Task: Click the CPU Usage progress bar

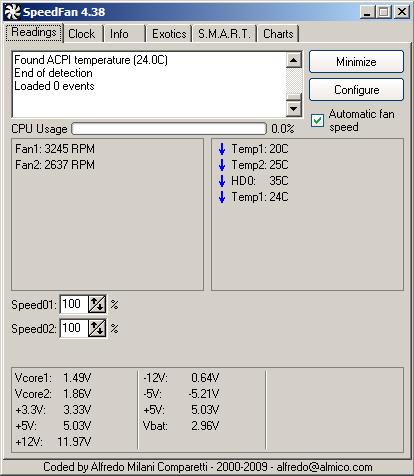Action: (169, 129)
